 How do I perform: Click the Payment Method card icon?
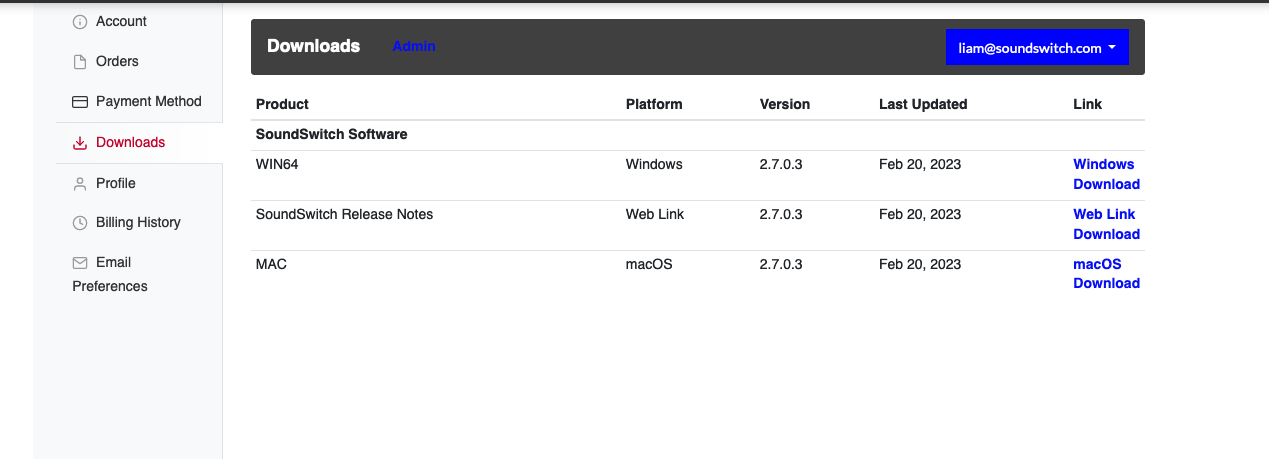tap(80, 102)
